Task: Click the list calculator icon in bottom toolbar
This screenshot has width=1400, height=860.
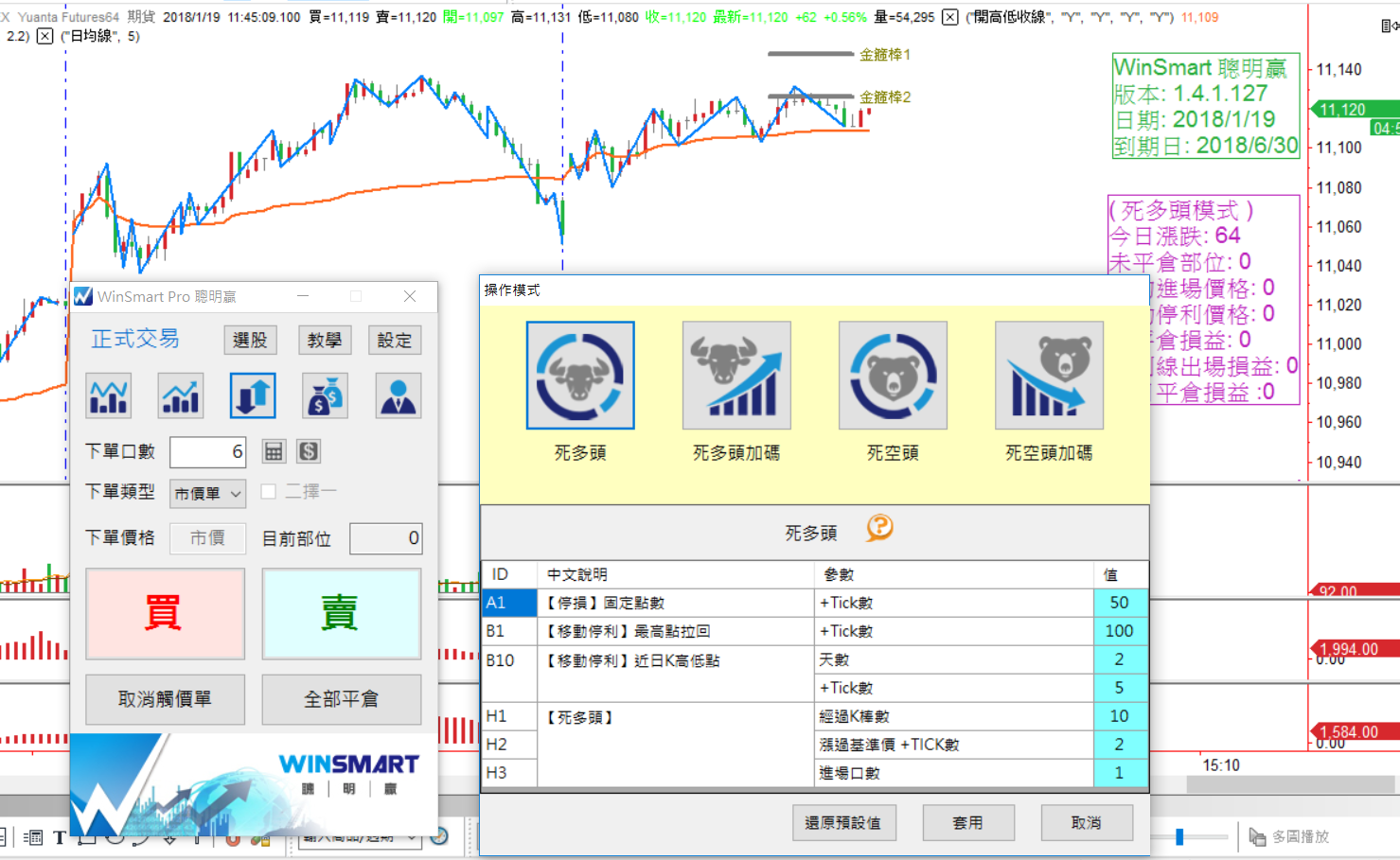Action: 32,837
